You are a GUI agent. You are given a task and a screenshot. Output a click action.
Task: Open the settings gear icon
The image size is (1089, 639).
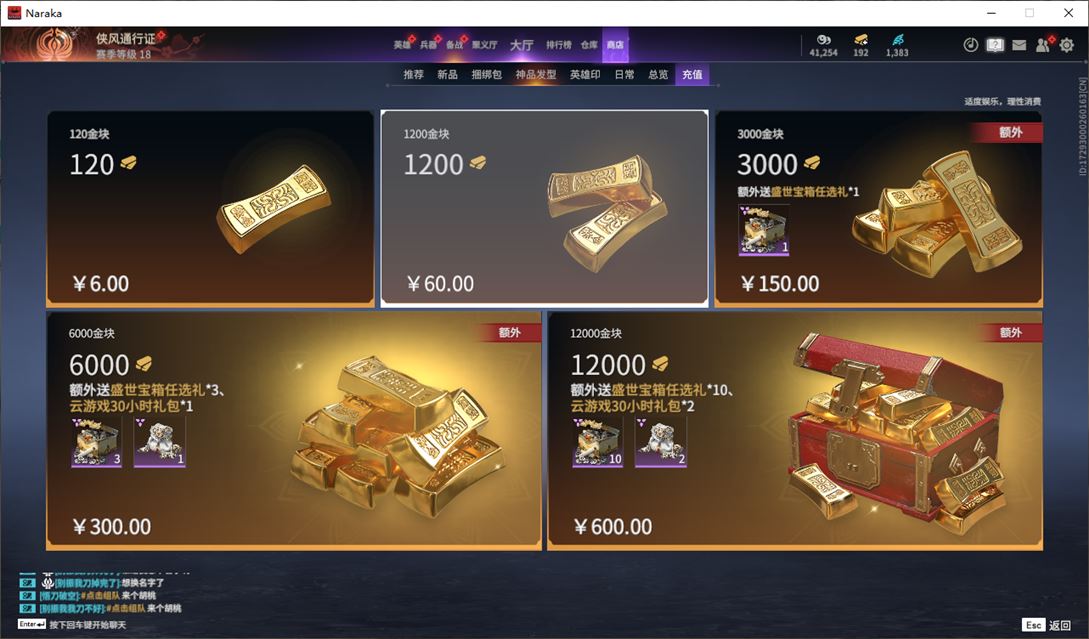click(1067, 44)
